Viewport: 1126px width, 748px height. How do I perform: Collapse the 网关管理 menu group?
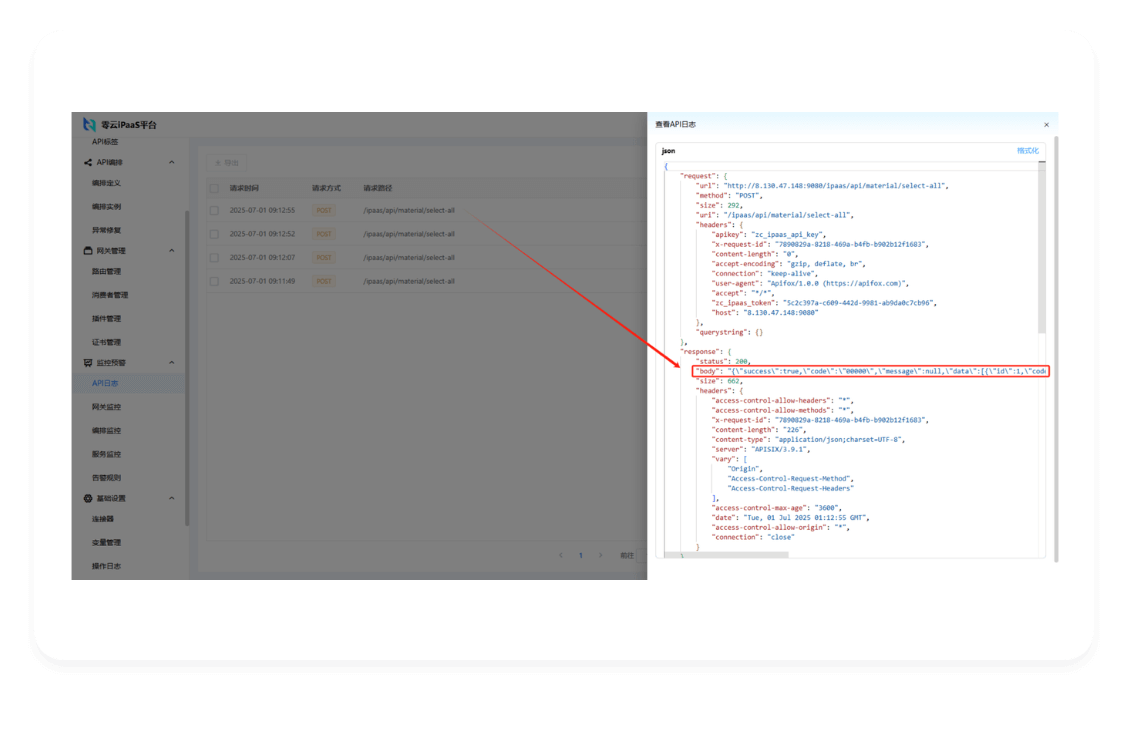(171, 251)
